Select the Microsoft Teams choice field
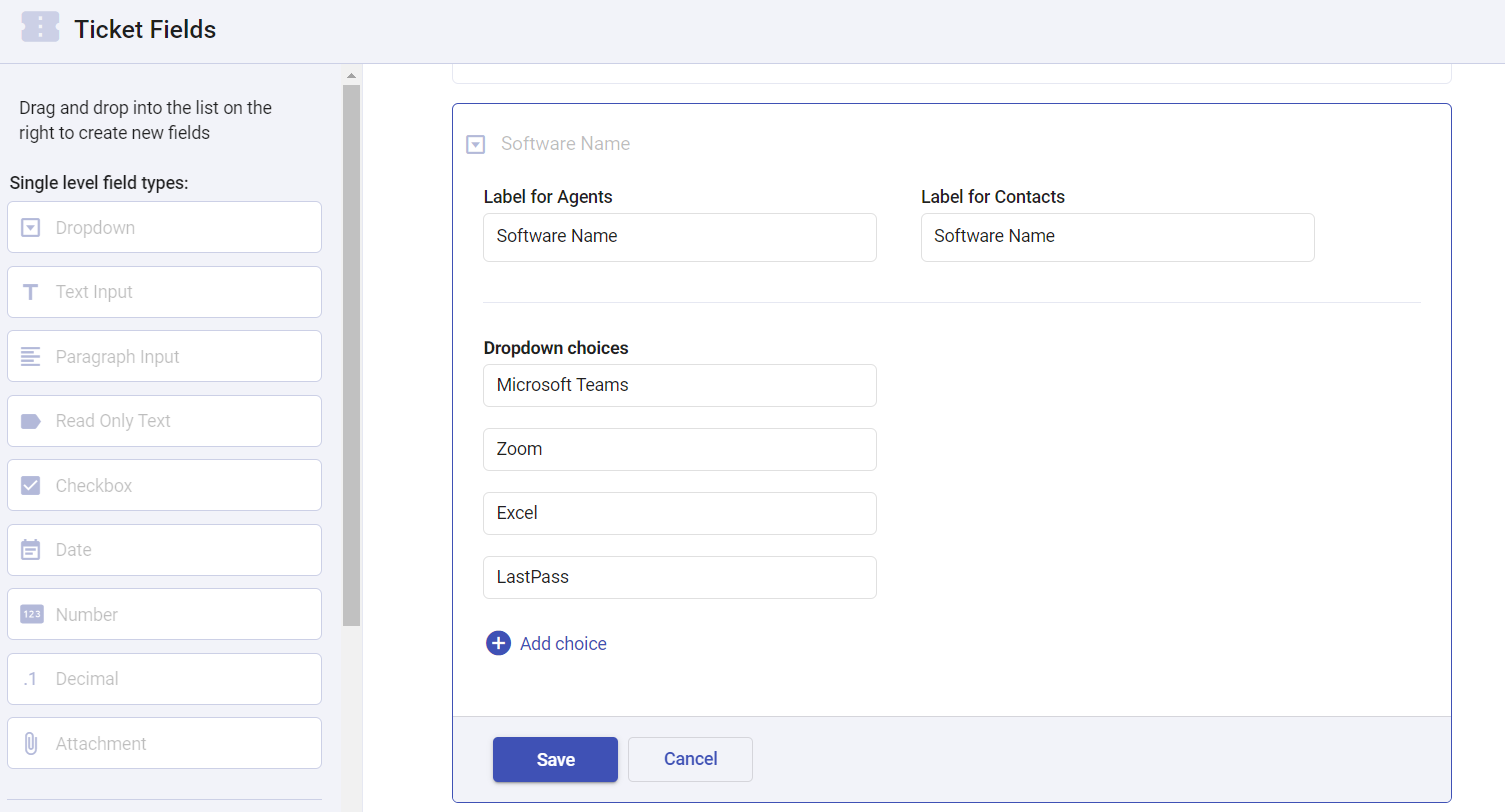The image size is (1505, 812). pos(680,385)
